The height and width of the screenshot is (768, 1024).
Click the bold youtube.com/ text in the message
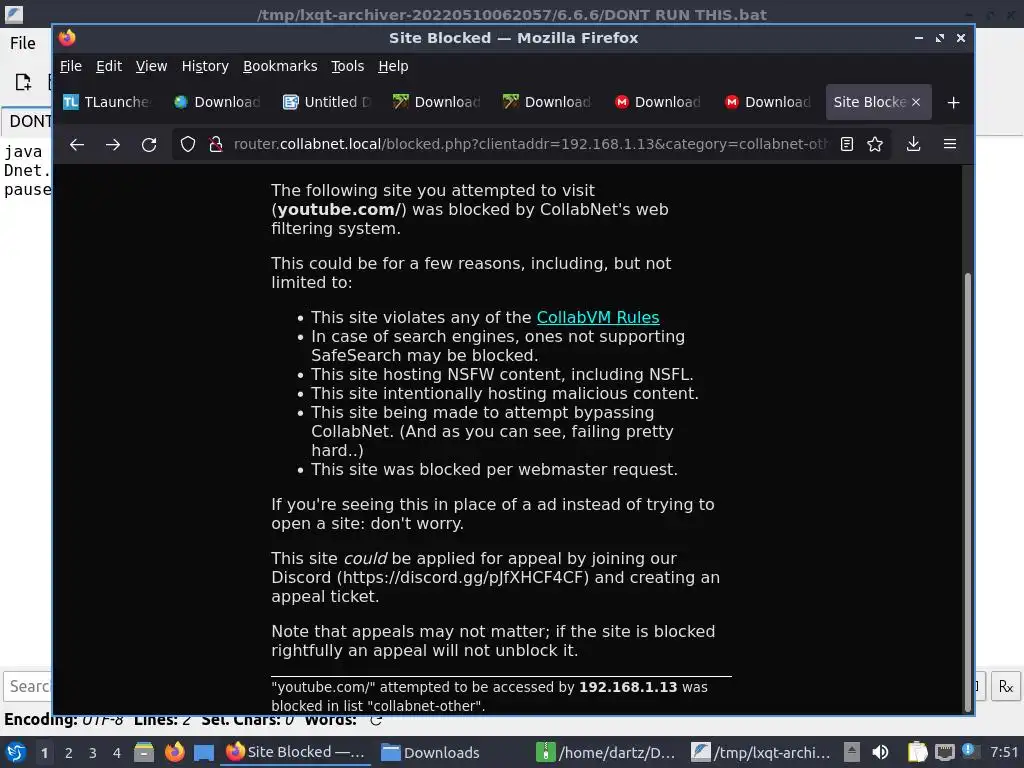[x=337, y=210]
